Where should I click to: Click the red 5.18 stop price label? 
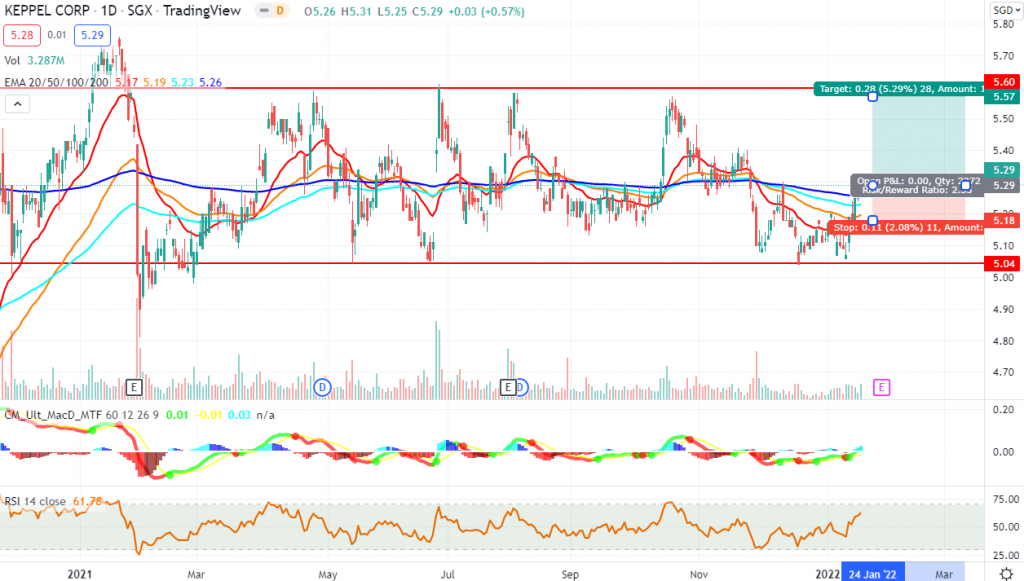point(1004,221)
